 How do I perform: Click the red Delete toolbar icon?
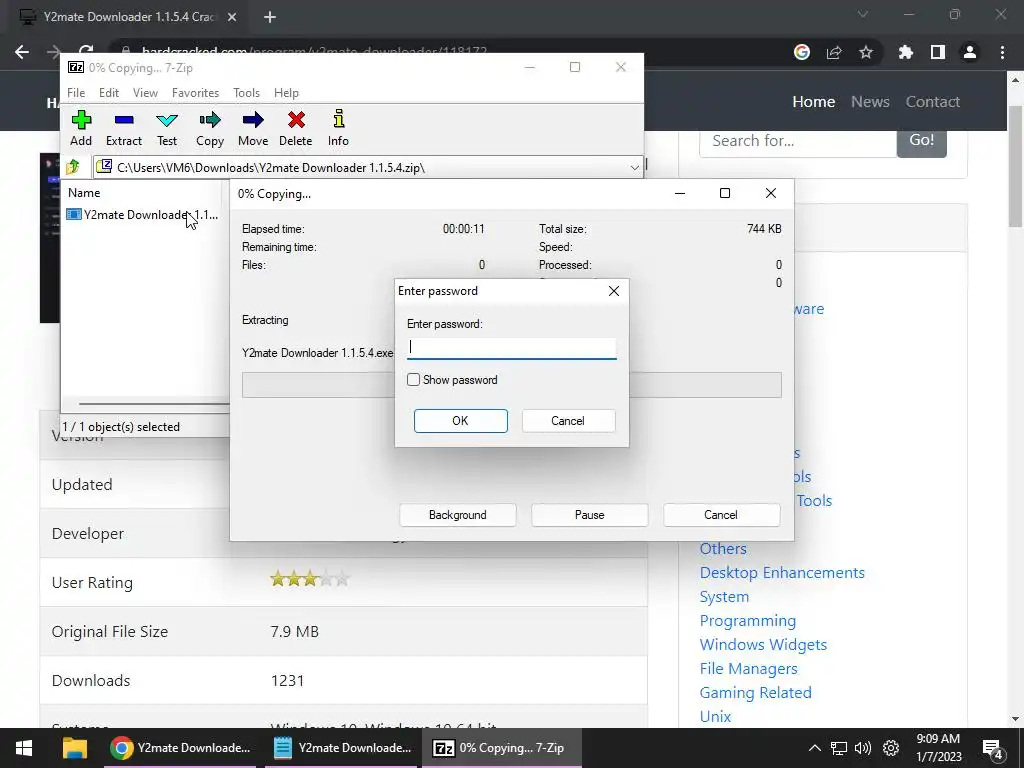point(296,128)
